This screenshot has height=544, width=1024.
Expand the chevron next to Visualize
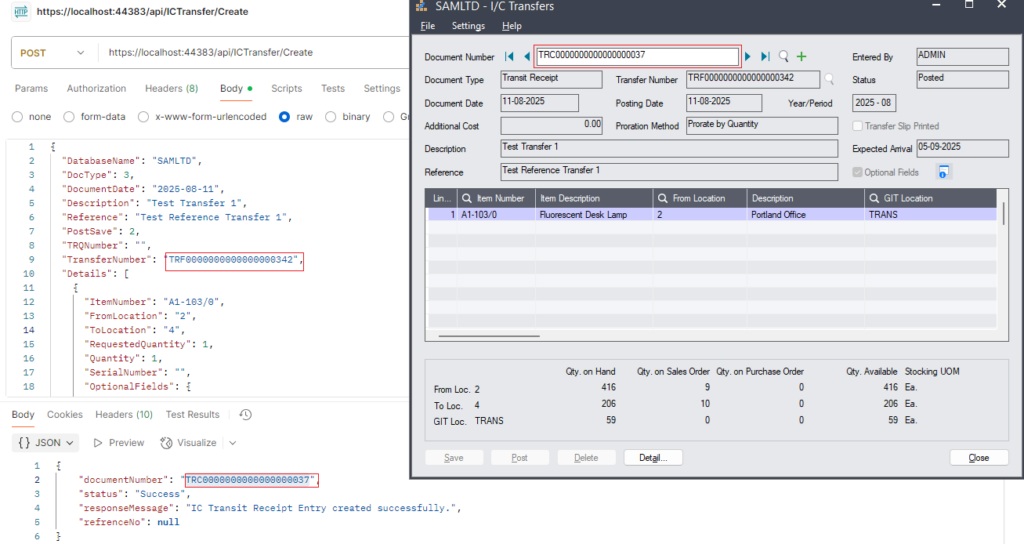click(232, 443)
